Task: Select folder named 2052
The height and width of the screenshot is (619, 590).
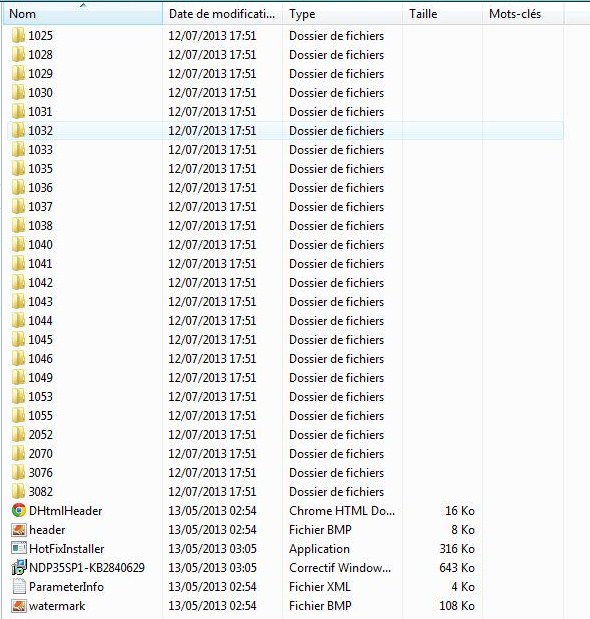Action: point(40,435)
